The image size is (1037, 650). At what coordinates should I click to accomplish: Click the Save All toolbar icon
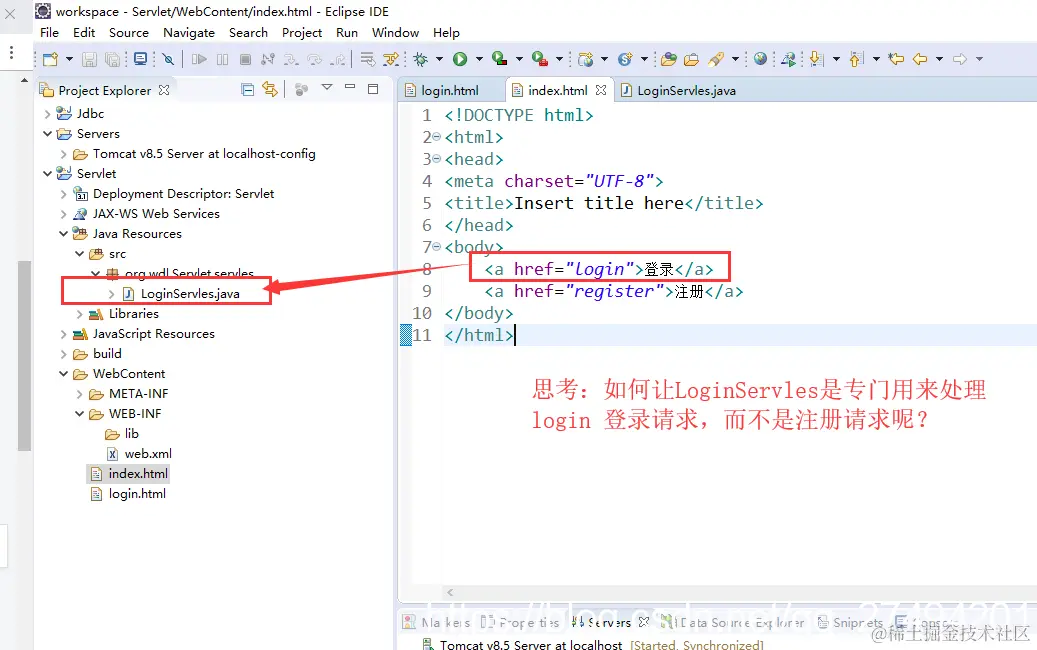[112, 60]
